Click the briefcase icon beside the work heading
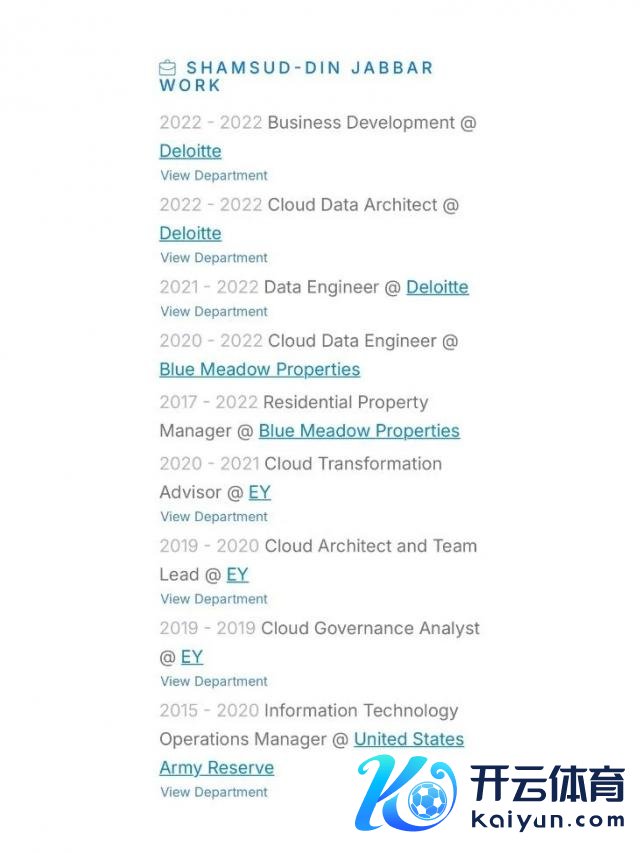 [x=168, y=68]
